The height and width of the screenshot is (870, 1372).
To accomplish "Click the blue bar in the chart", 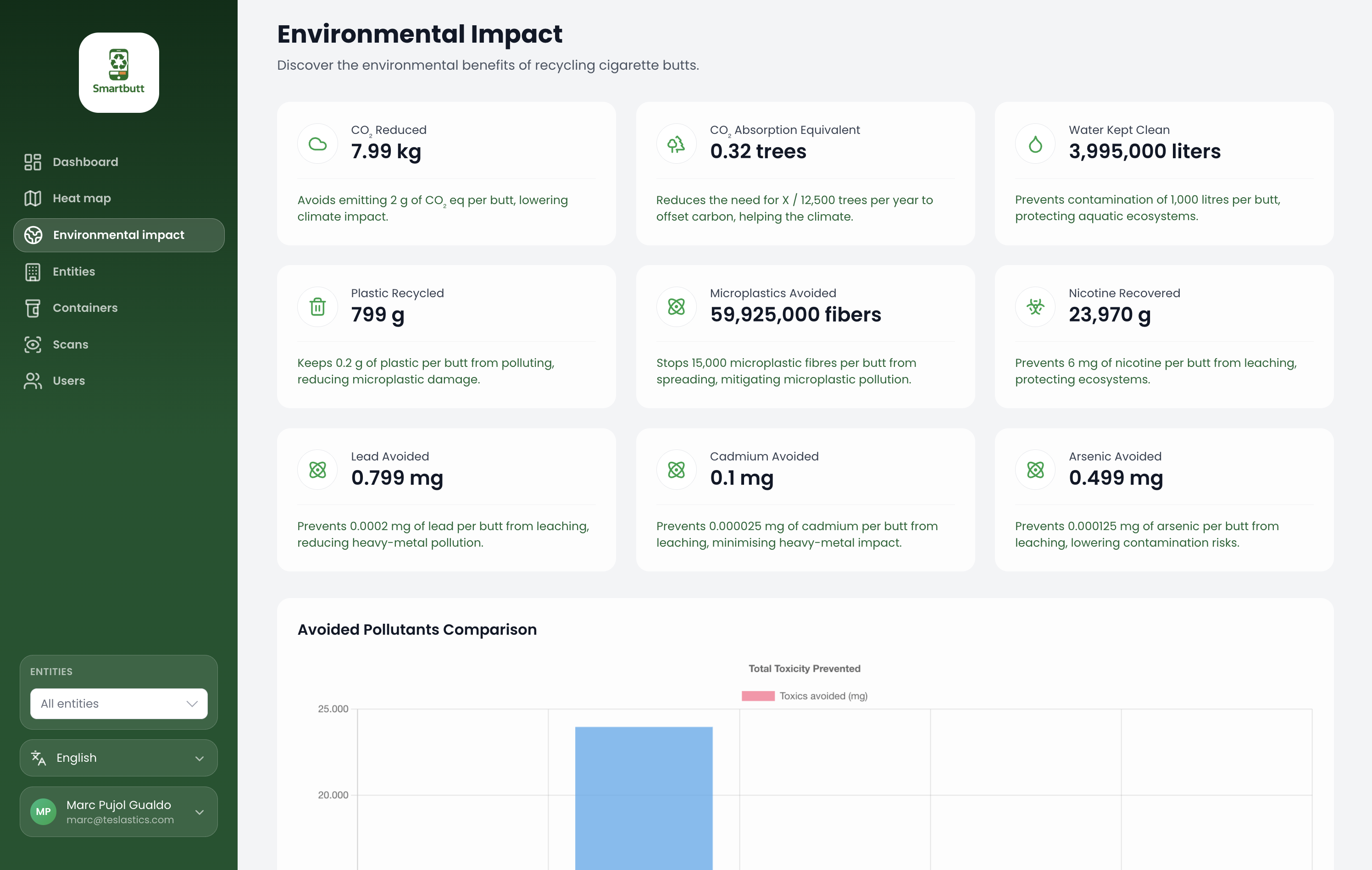I will [x=643, y=798].
